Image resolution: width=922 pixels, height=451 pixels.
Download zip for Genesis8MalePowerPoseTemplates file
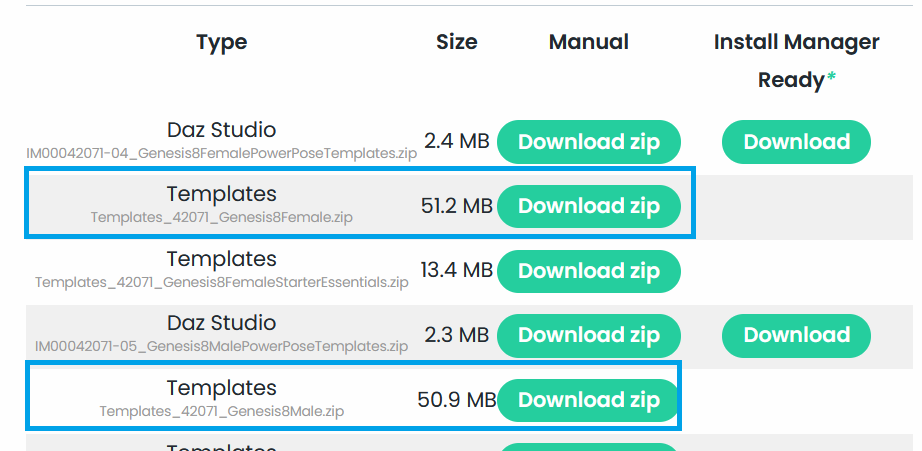tap(588, 335)
